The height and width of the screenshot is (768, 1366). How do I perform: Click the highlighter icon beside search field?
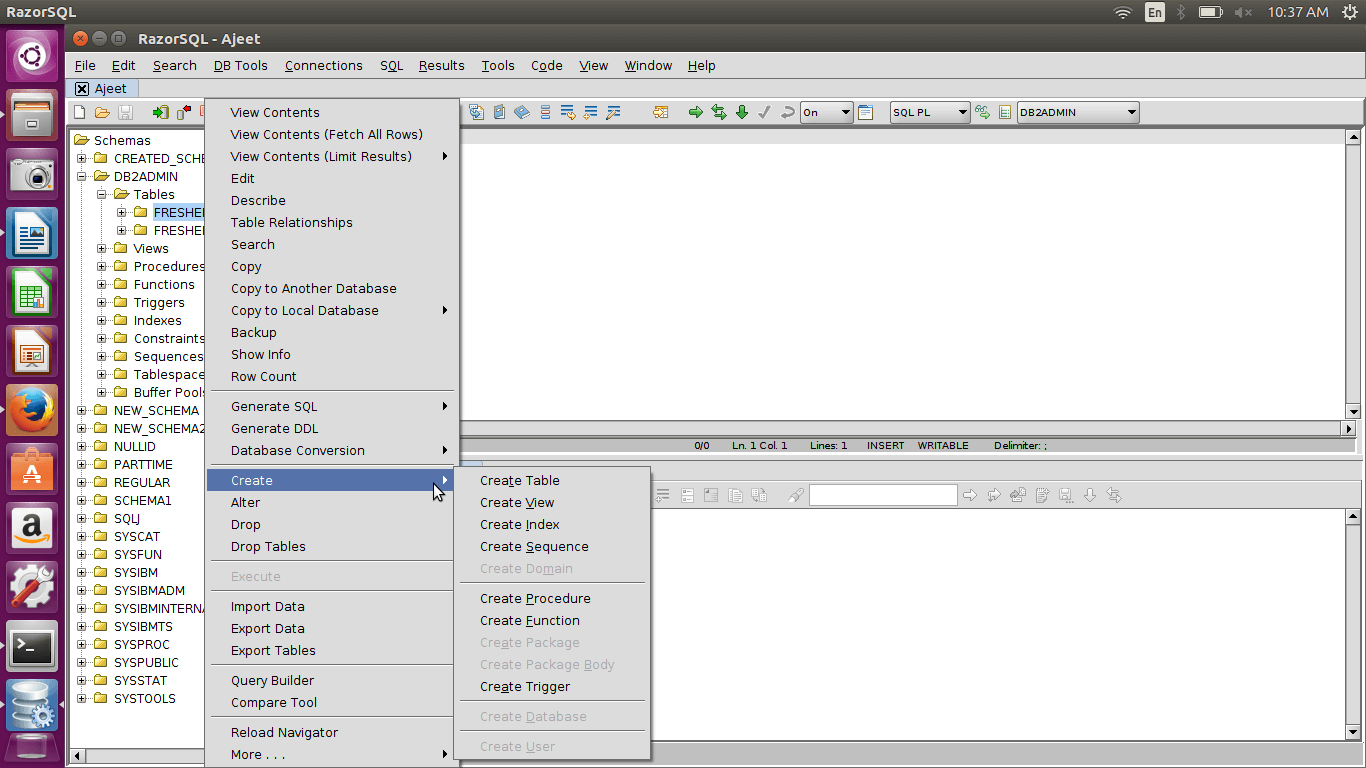pos(796,495)
